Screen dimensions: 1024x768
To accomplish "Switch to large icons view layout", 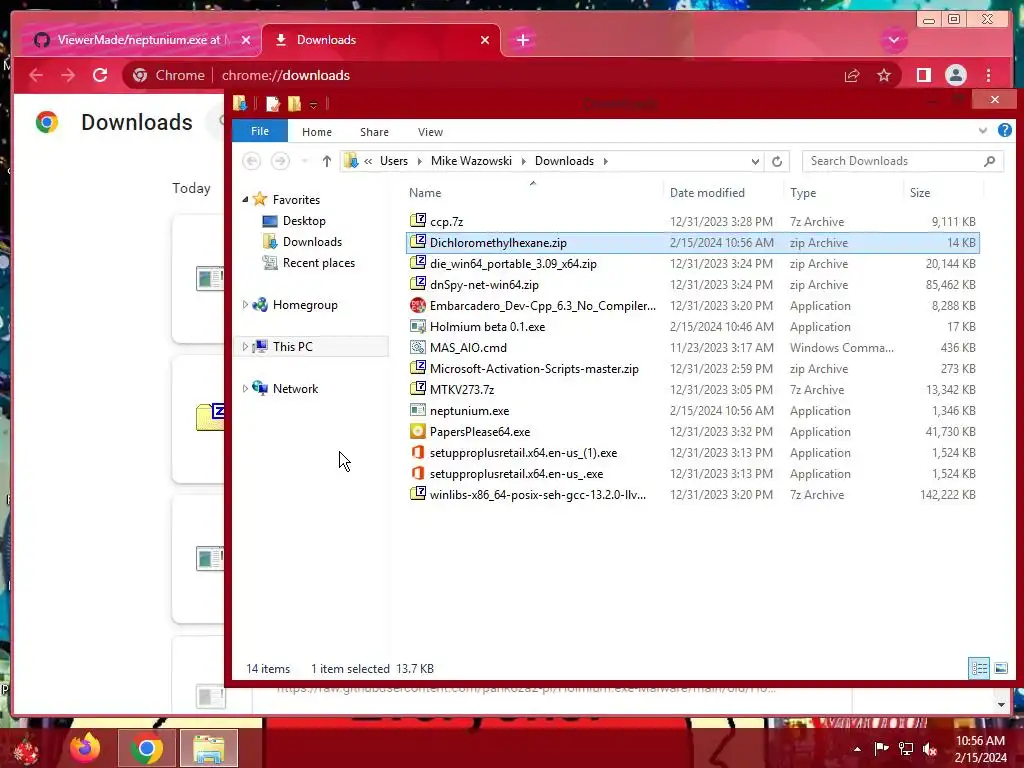I will coord(1000,668).
